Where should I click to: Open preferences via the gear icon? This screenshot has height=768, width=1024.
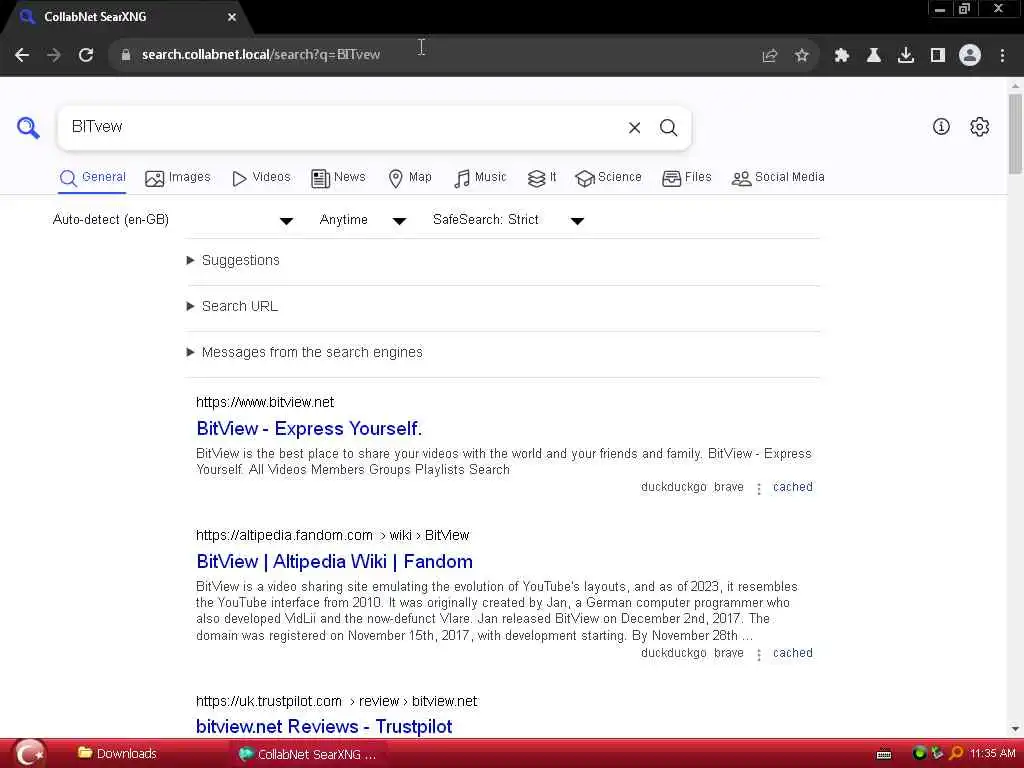coord(980,127)
